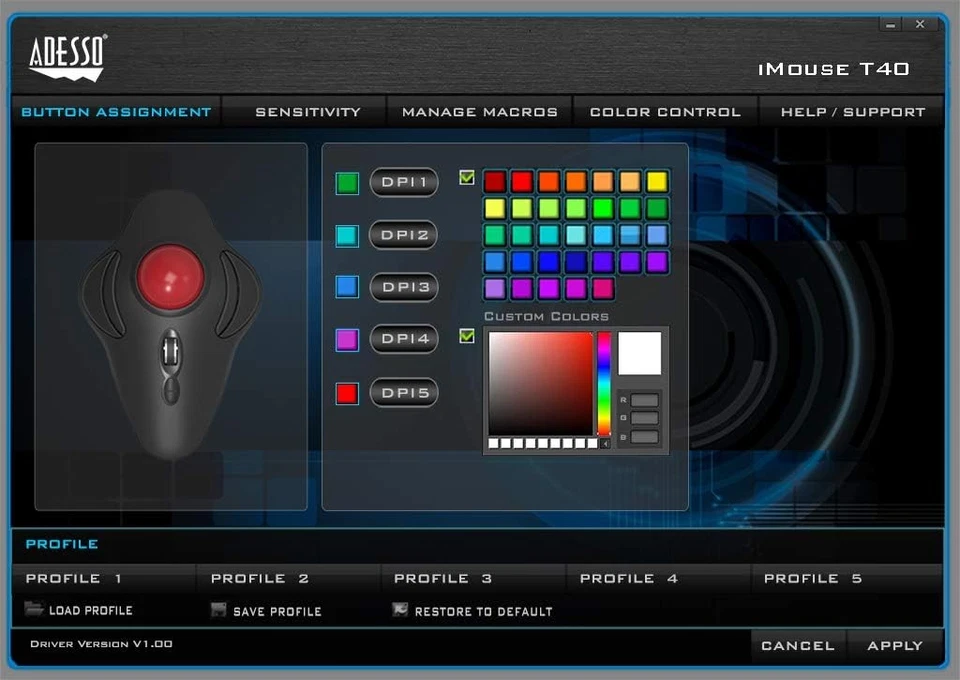Click the Load Profile folder icon
Screen dimensions: 960x680
click(x=31, y=610)
